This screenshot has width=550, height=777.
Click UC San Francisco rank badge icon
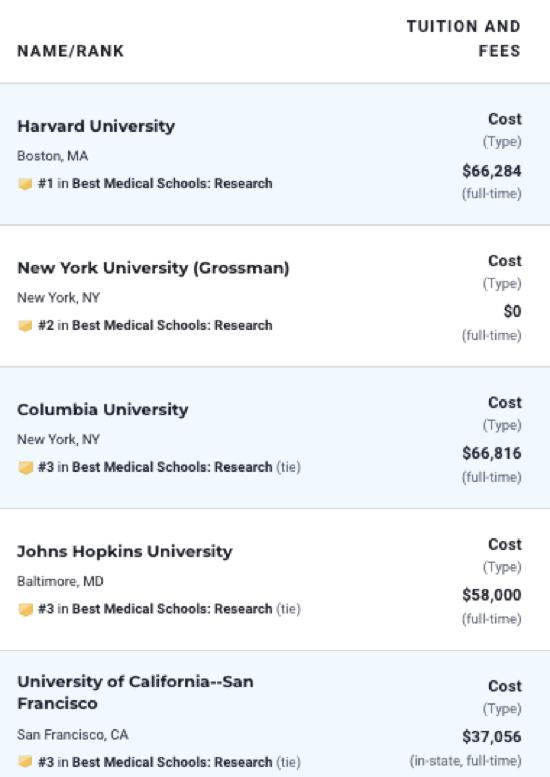tap(25, 761)
